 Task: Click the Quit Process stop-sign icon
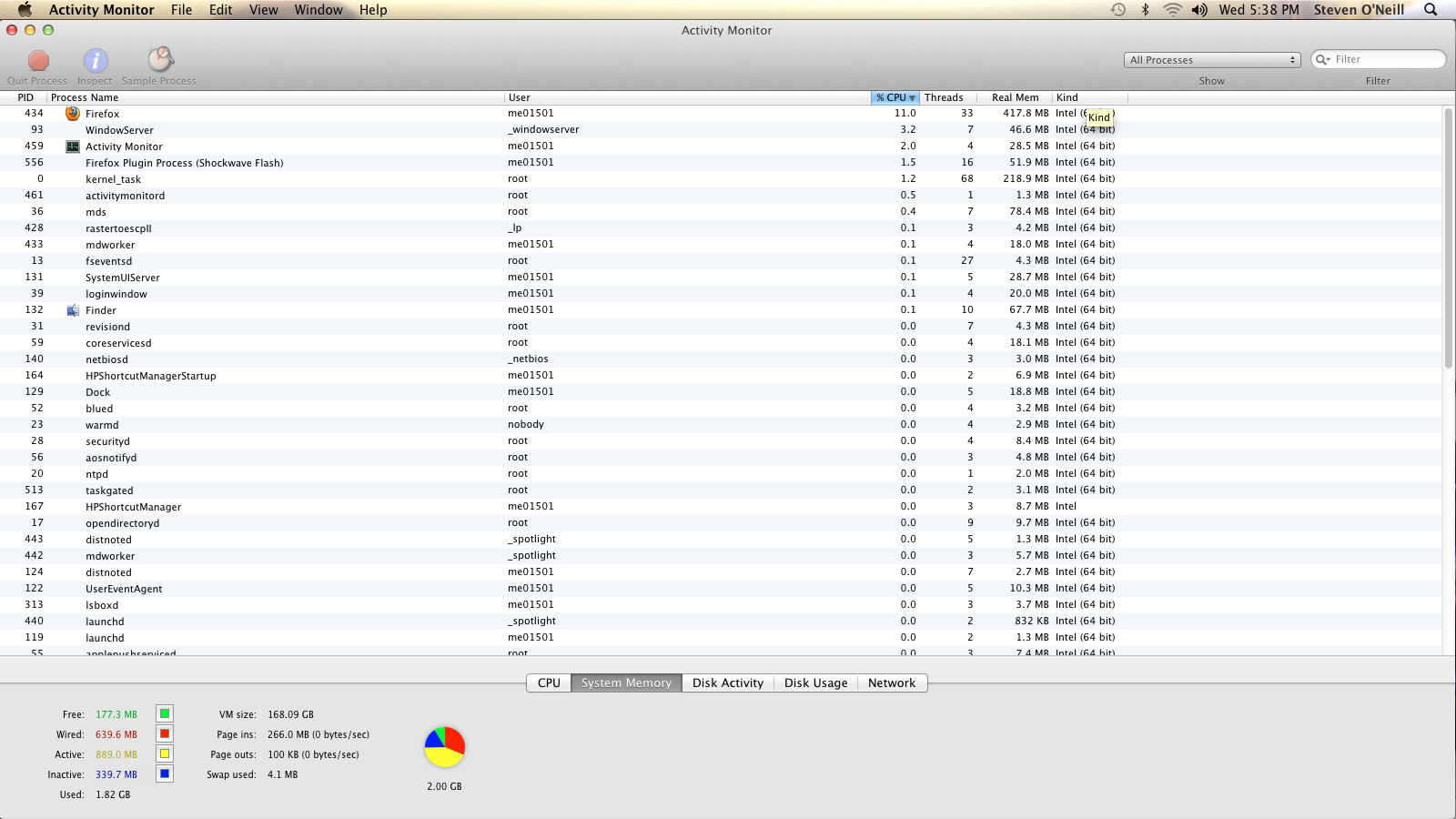point(38,61)
